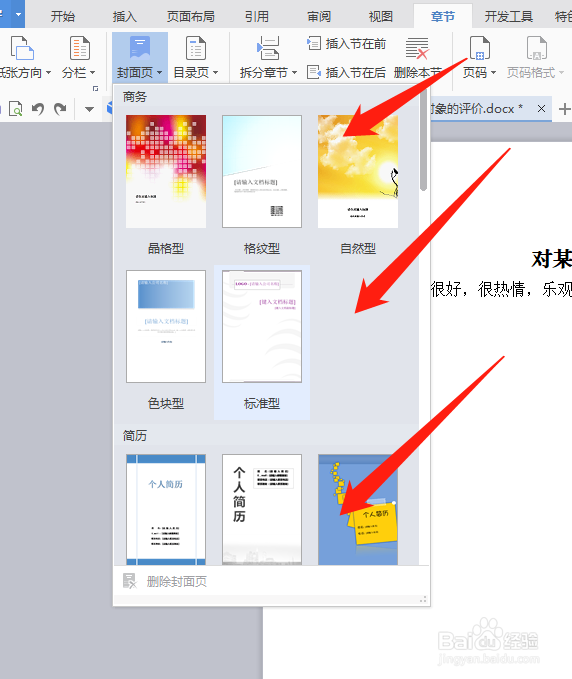Click the 晶格型 caption text
Viewport: 572px width, 679px height.
[166, 249]
